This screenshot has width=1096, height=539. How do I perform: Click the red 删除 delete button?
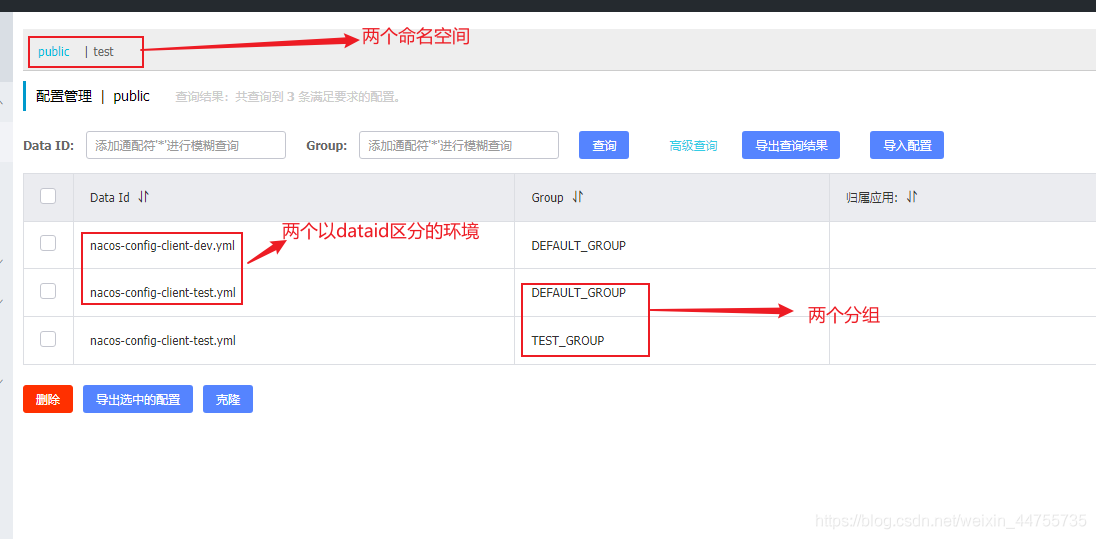point(48,399)
